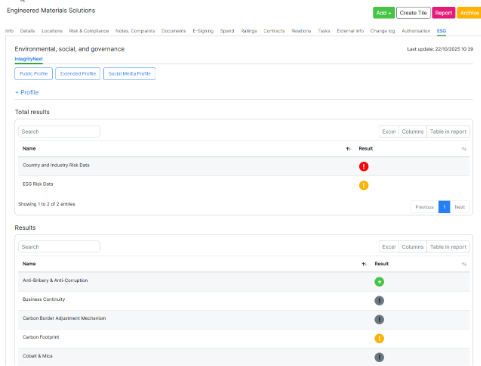Select the Business Continuity row name

(x=44, y=299)
